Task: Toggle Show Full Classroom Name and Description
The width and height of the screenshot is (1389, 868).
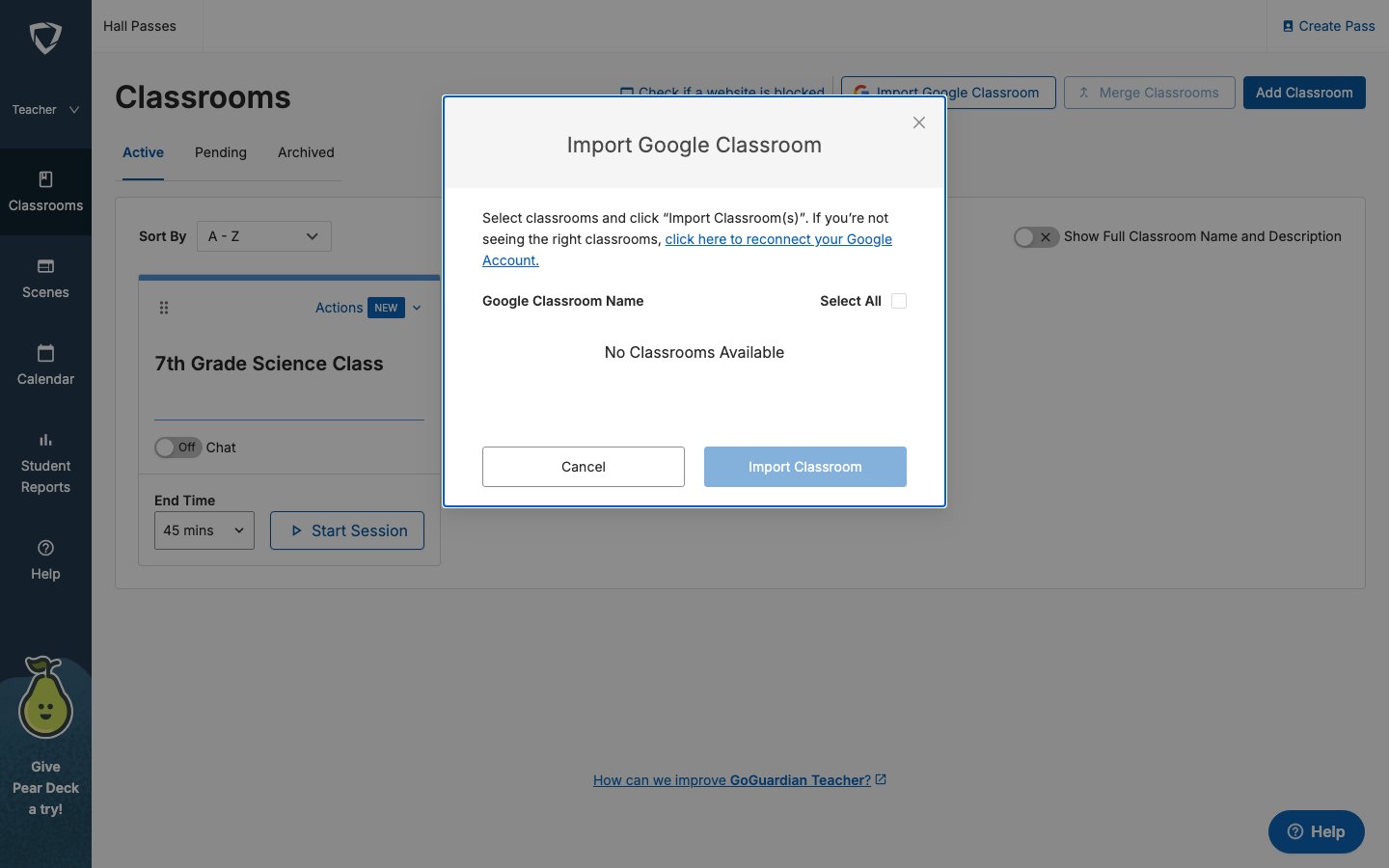Action: (x=1036, y=236)
